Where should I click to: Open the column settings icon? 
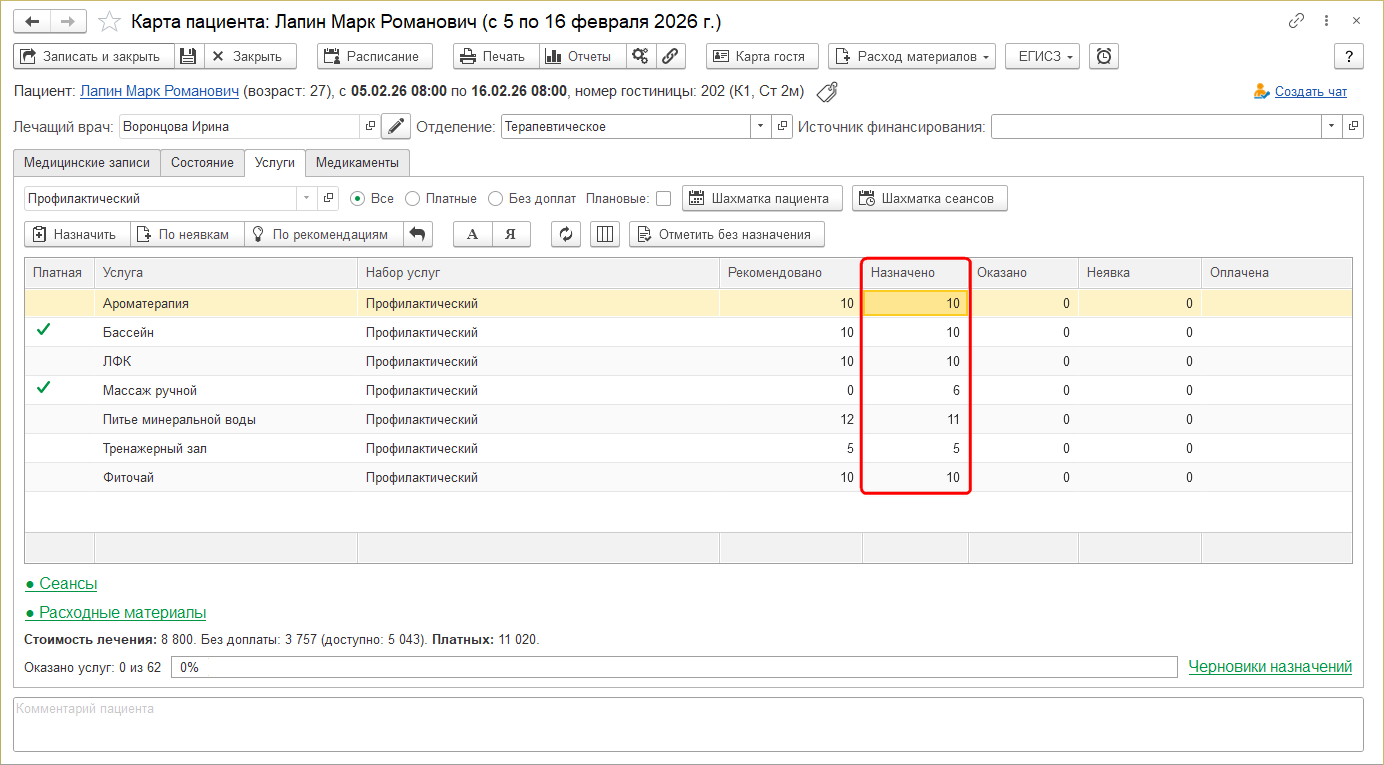pos(604,234)
